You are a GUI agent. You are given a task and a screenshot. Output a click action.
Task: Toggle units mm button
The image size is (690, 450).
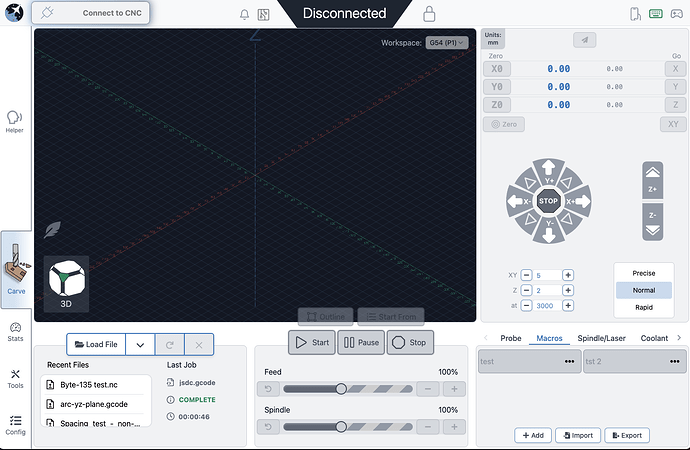click(493, 38)
